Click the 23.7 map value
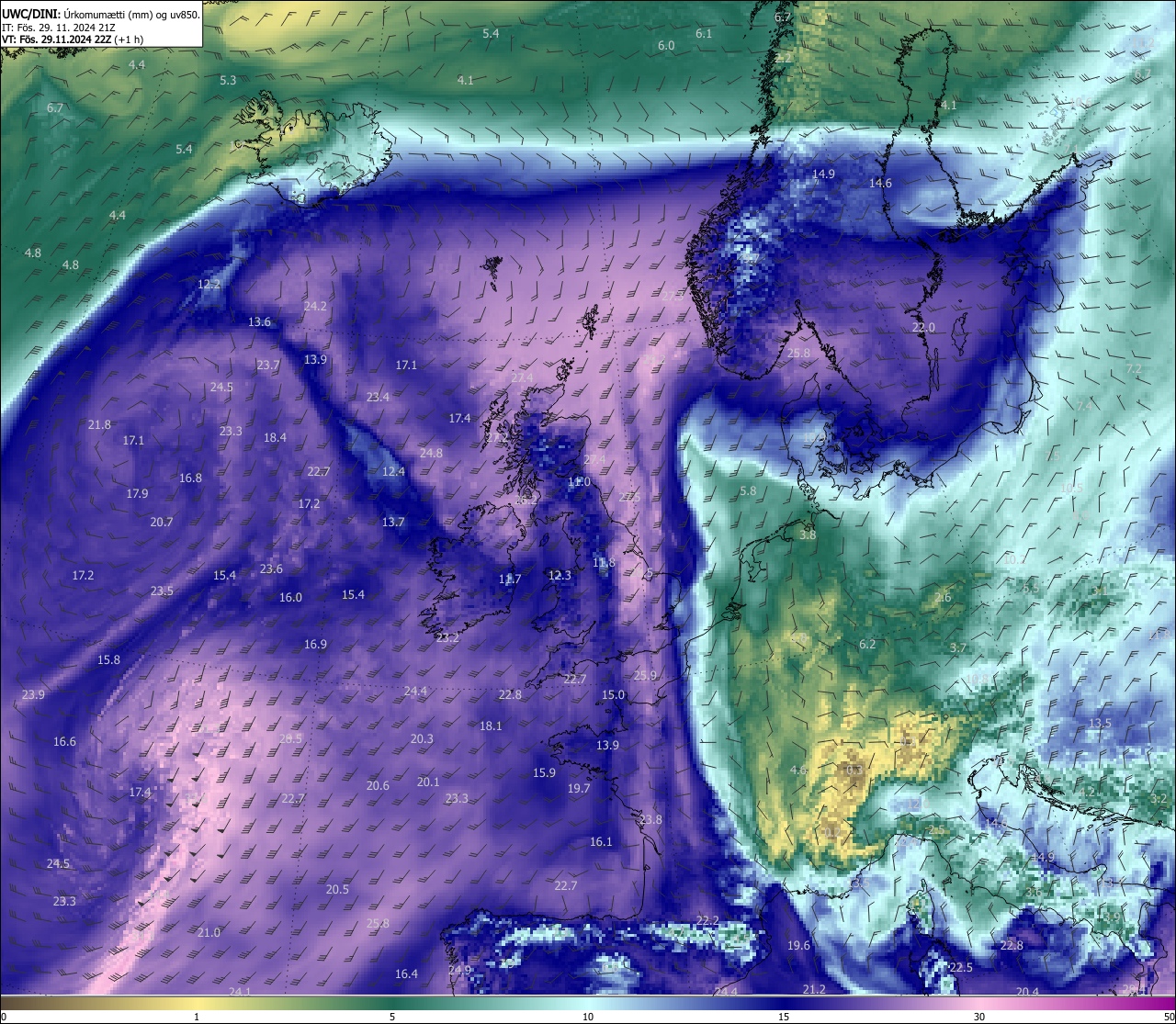Image resolution: width=1176 pixels, height=1024 pixels. 268,366
